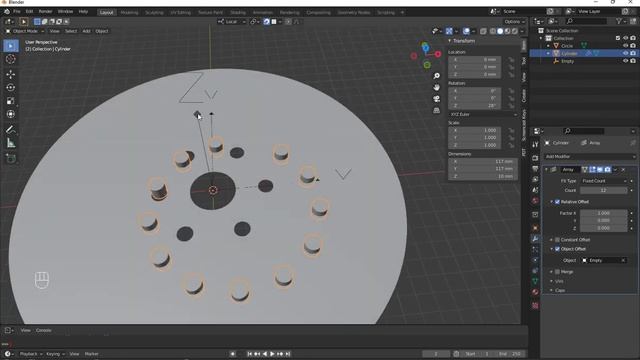Toggle X-ray display button
Image resolution: width=640 pixels, height=360 pixels.
483,31
